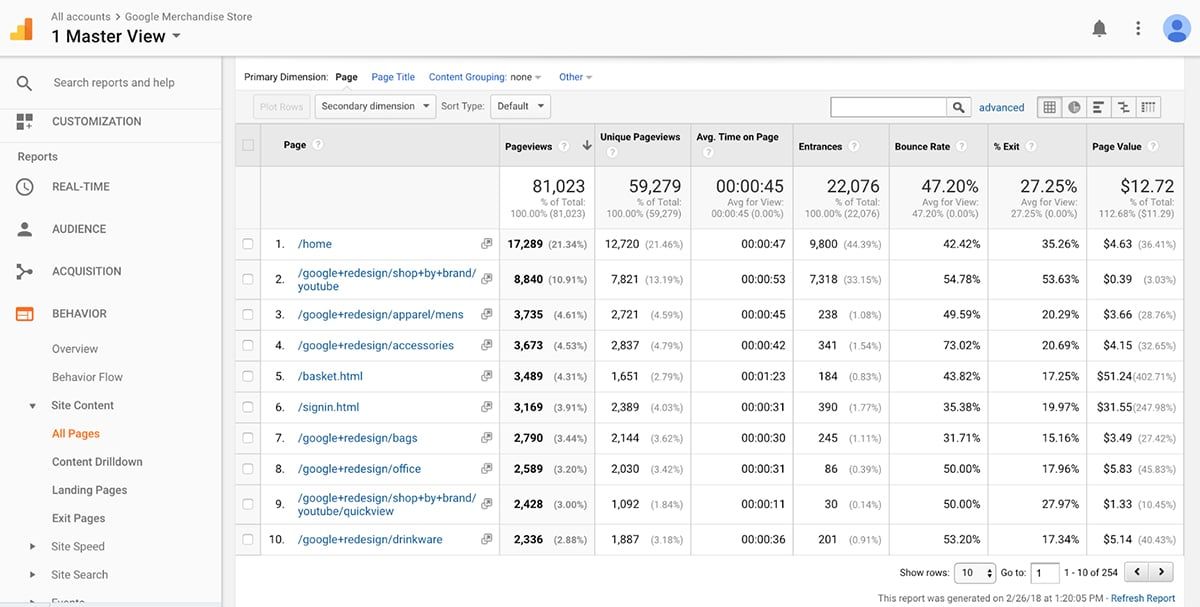Open Landing Pages in sidebar
This screenshot has height=607, width=1200.
coord(89,490)
